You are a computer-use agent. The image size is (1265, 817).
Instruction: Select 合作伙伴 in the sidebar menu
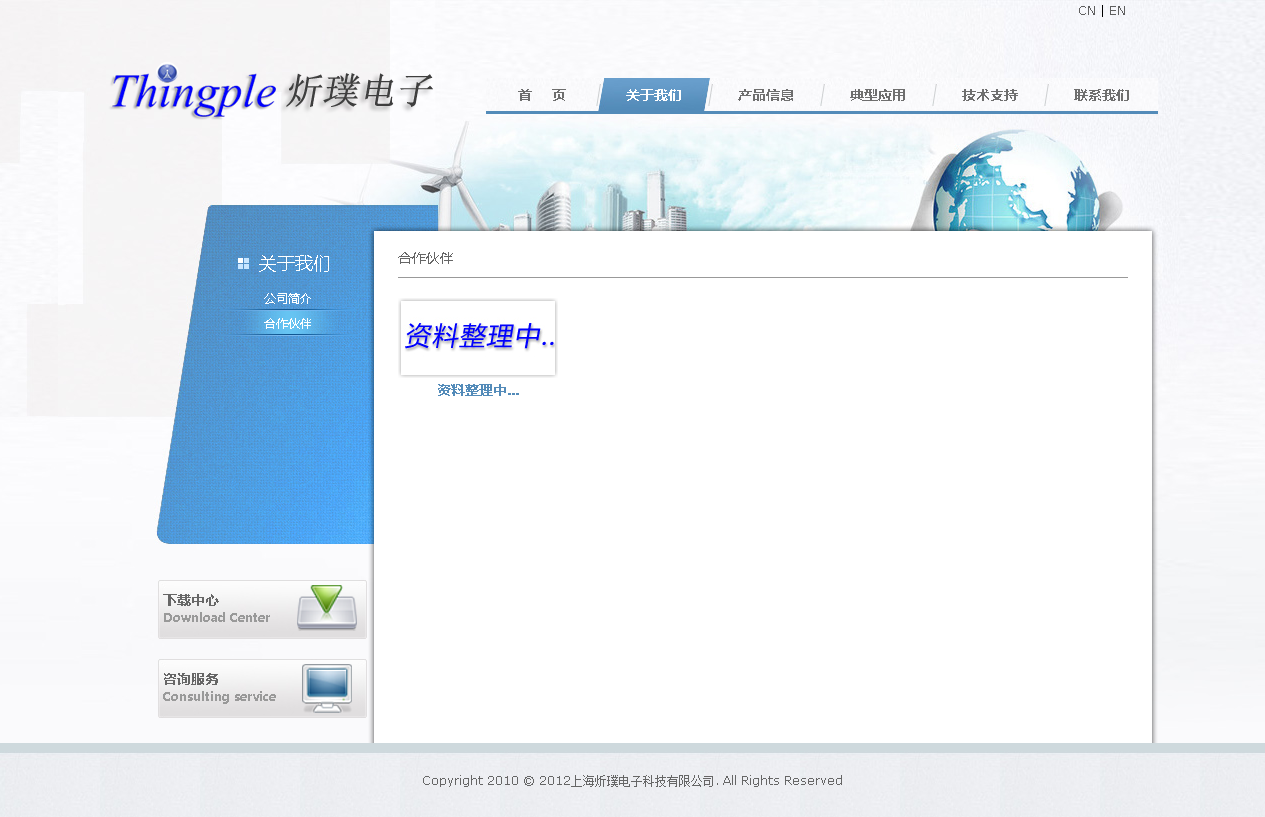coord(287,324)
